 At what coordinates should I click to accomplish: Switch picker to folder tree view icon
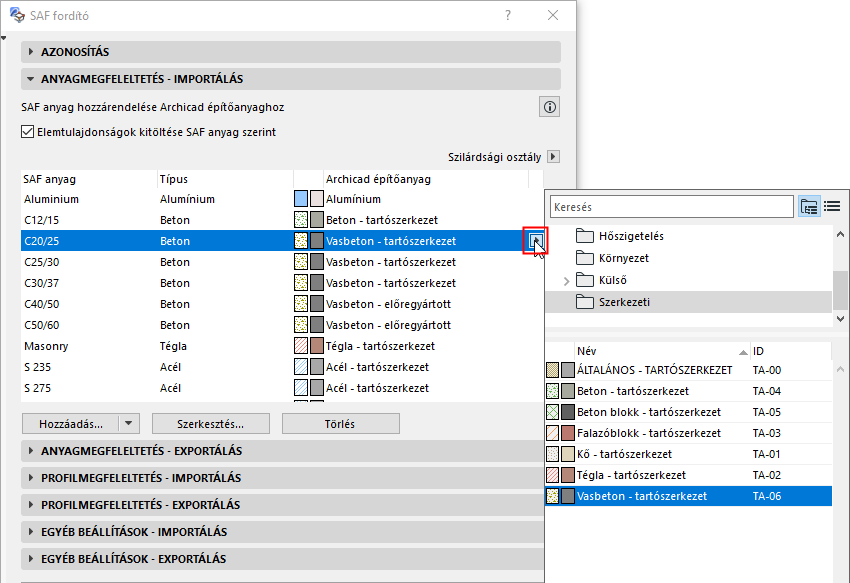[x=809, y=207]
